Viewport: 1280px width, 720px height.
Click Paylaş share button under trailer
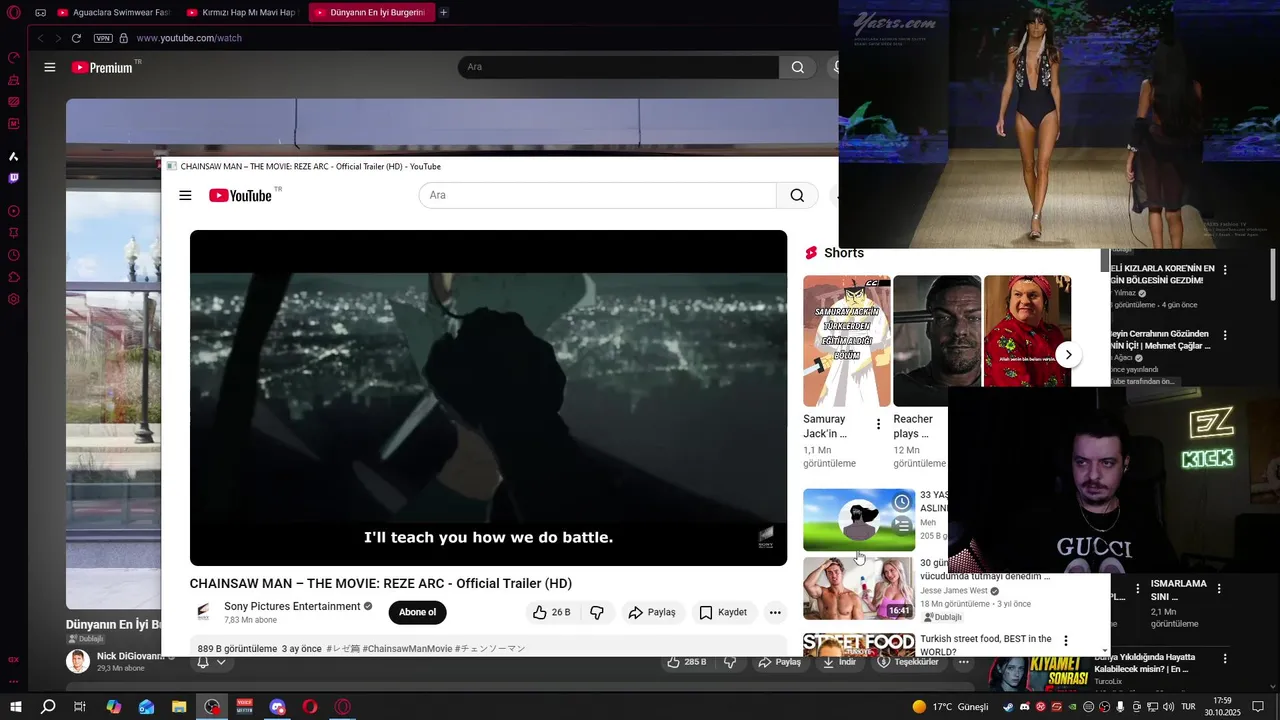652,612
